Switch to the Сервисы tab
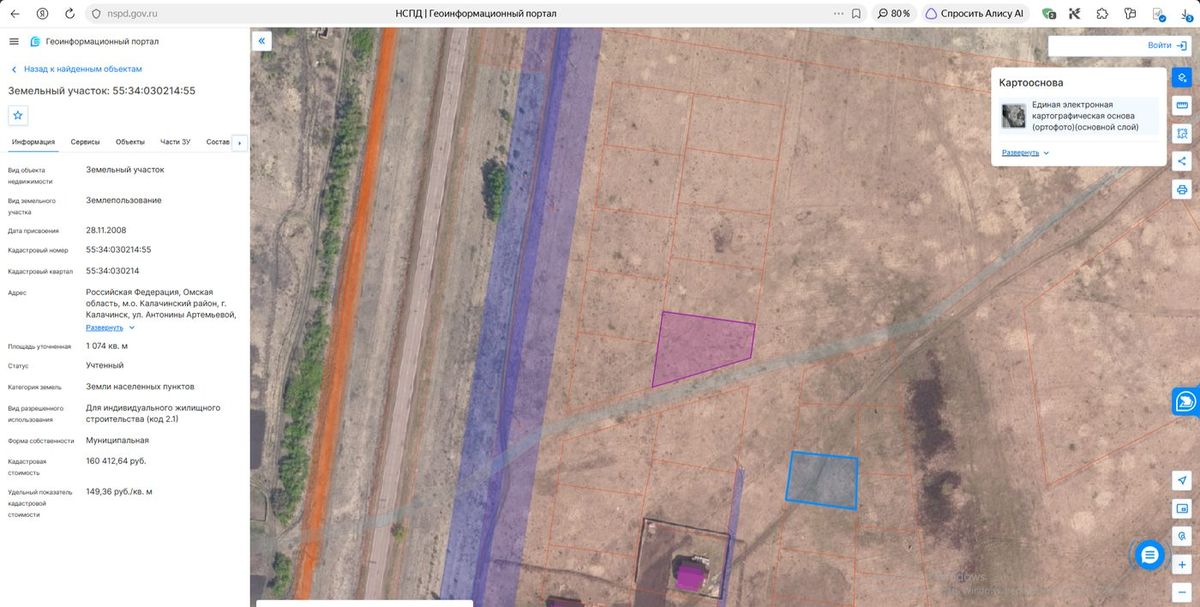 (85, 142)
